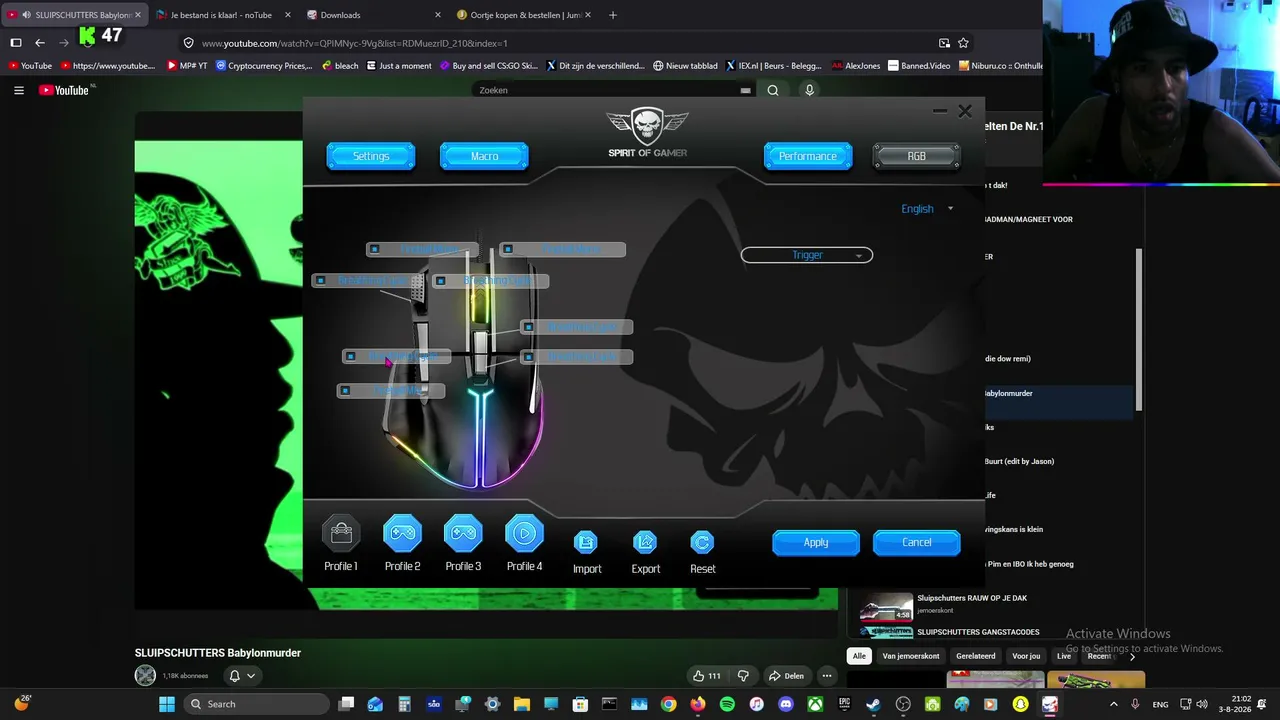Dislike the Babylonmurder video
1280x720 pixels.
point(743,676)
